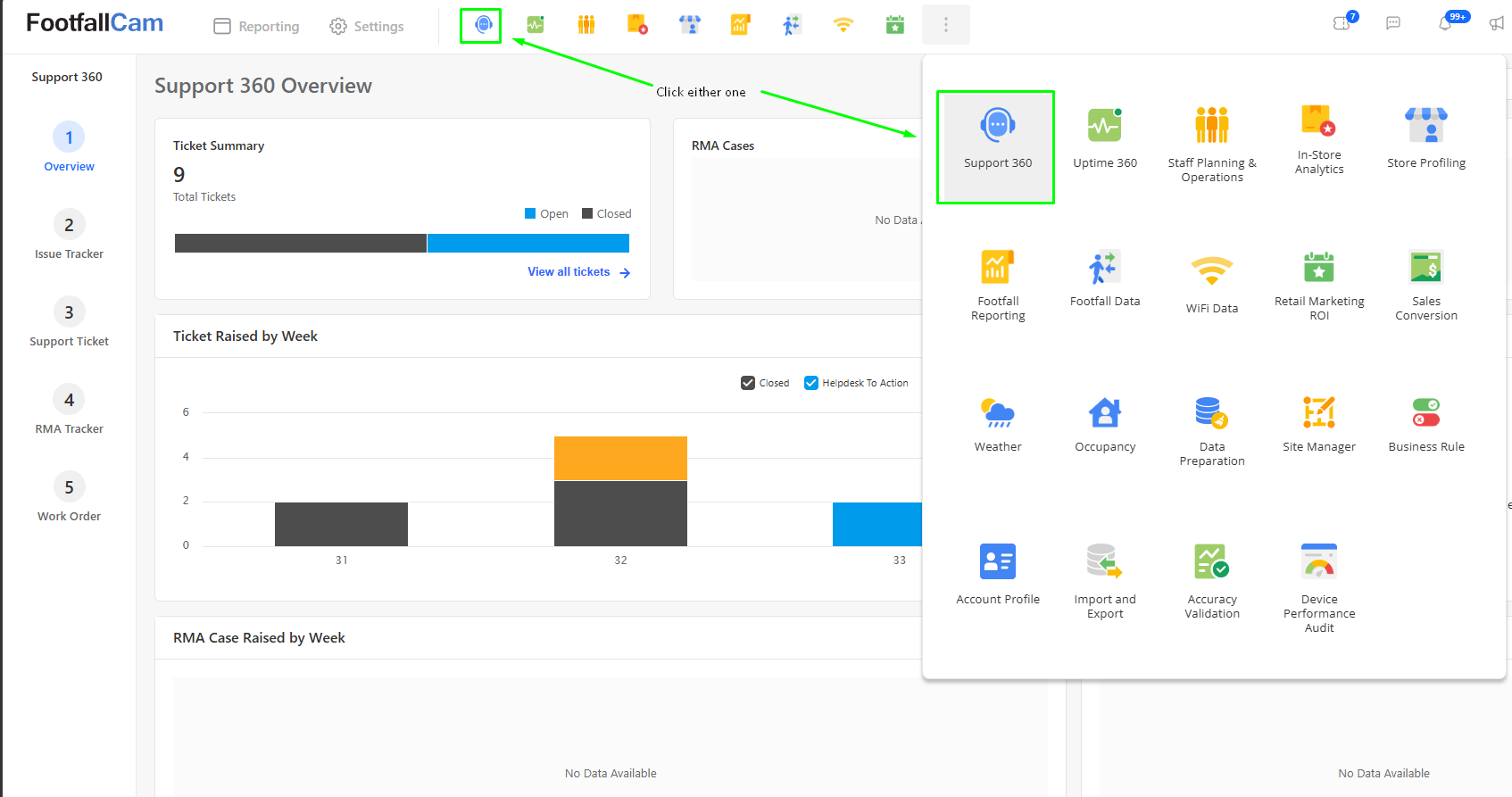Open the Settings menu
This screenshot has width=1512, height=797.
tap(367, 26)
